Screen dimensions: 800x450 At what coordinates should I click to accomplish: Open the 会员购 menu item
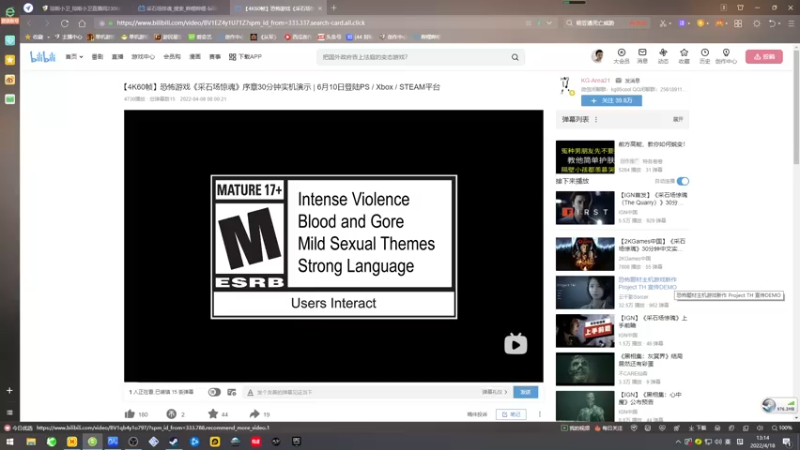[172, 57]
